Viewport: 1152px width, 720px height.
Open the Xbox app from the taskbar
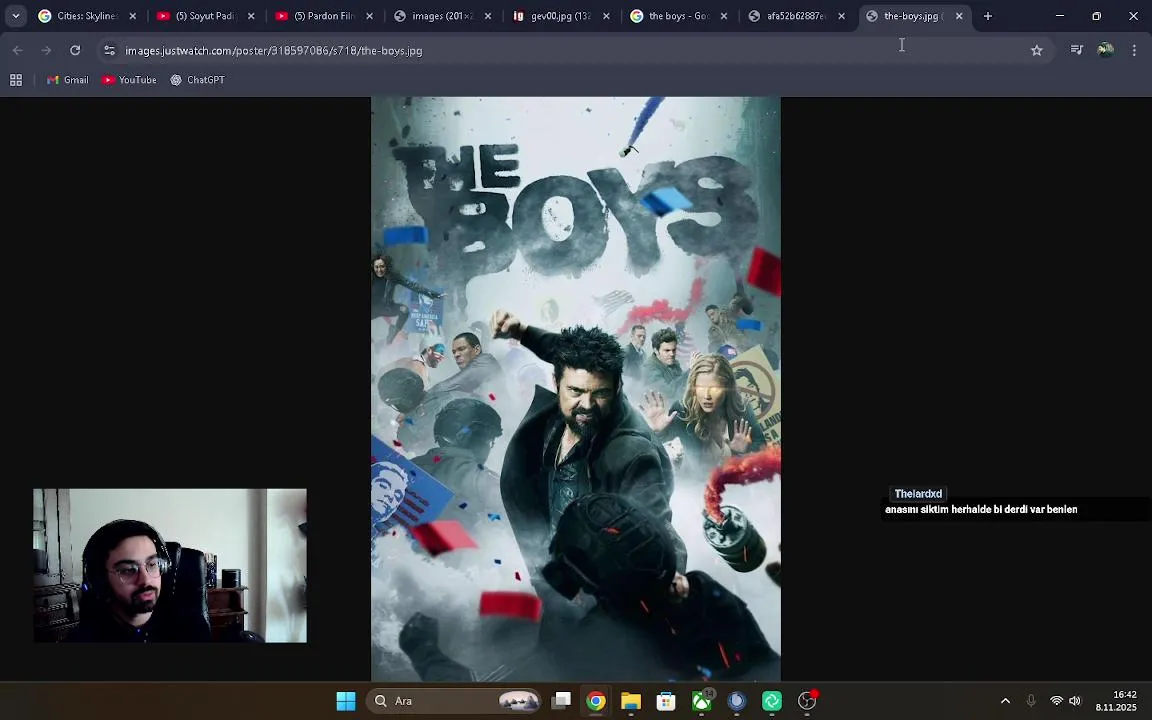coord(702,701)
